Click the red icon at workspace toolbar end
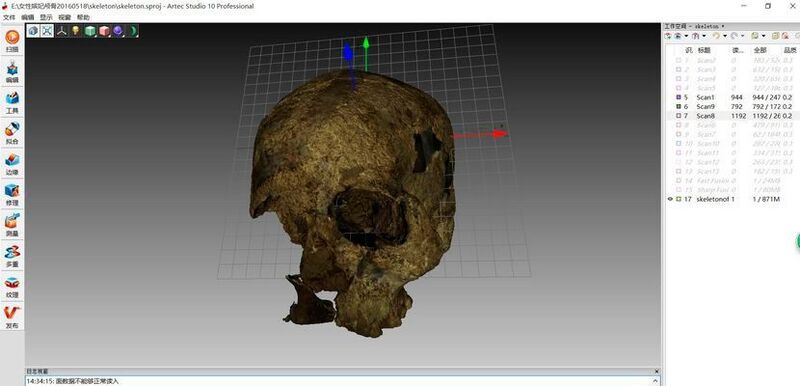800x386 pixels. (786, 36)
